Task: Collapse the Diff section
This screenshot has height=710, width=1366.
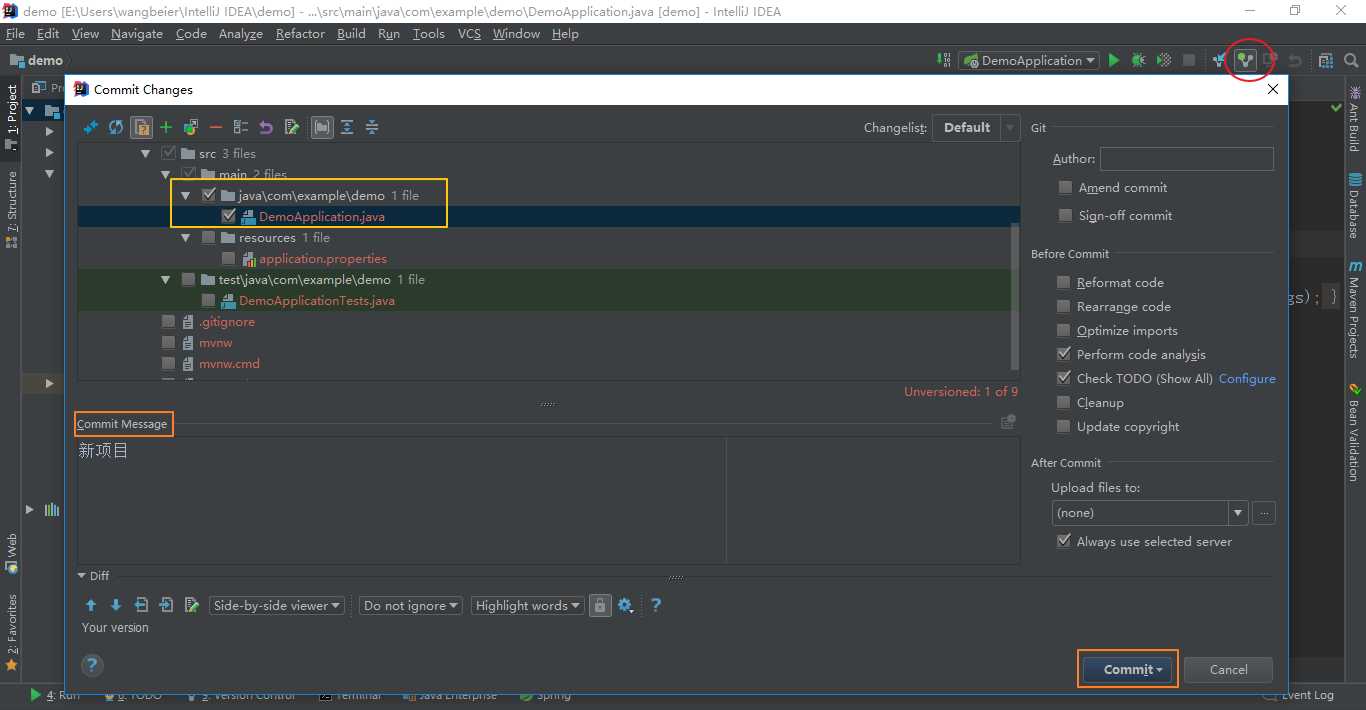Action: [82, 576]
